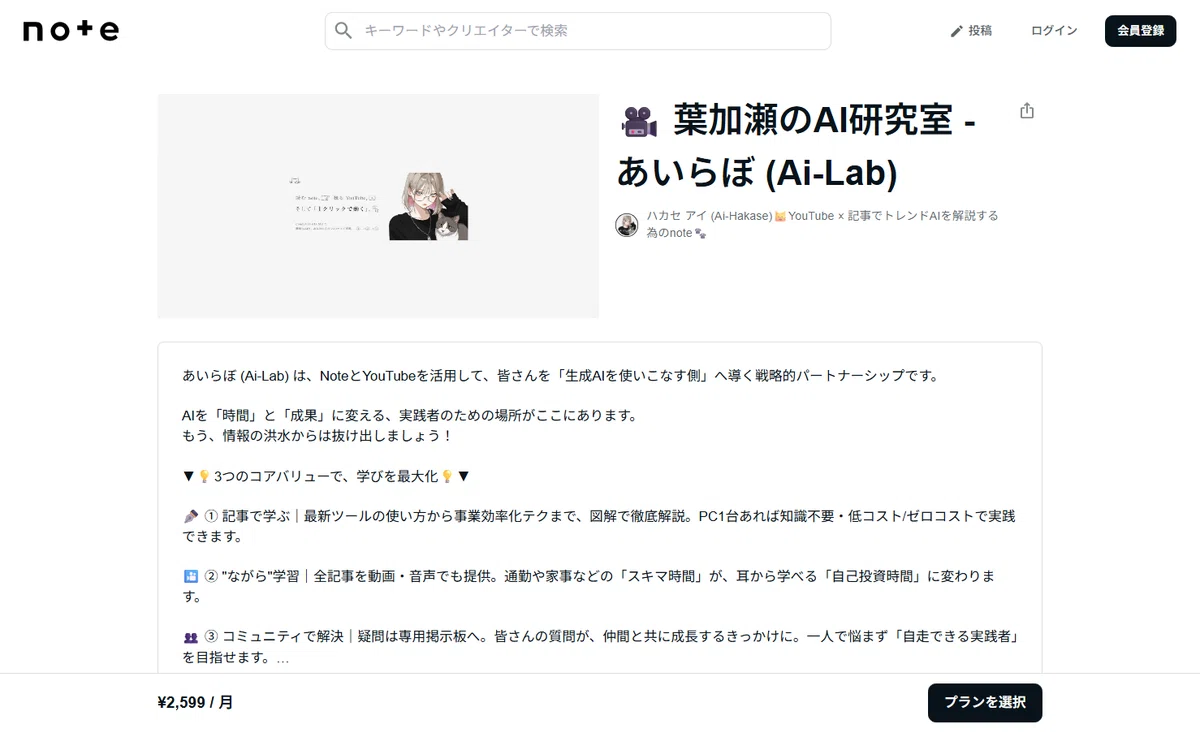Screen dimensions: 1200x732
Task: Click the line 3つのコアバリューで、学びを最大化
Action: pyautogui.click(x=326, y=476)
